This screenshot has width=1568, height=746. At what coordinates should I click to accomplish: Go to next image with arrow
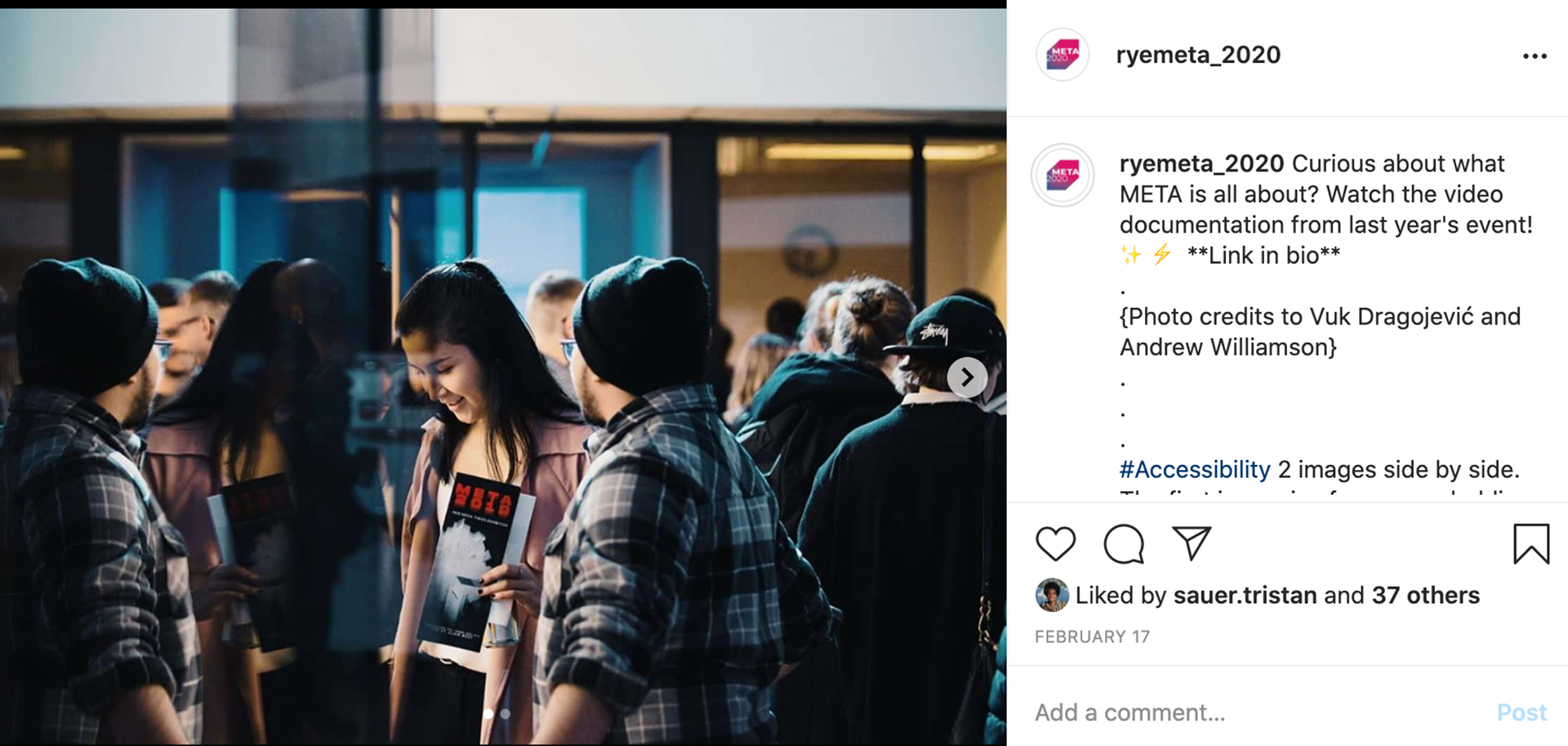click(967, 377)
